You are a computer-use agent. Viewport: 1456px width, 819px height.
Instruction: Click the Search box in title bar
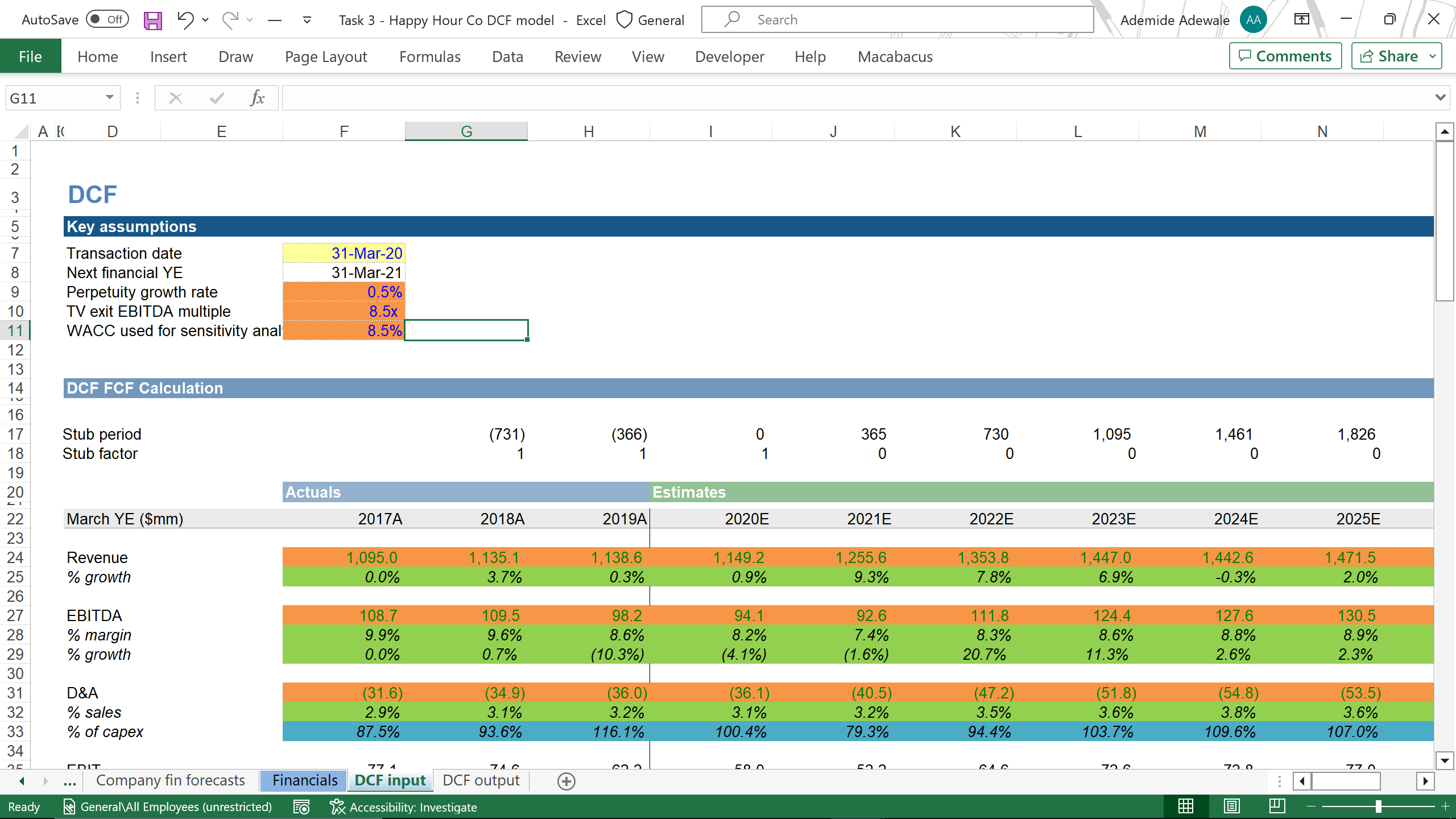(x=897, y=20)
